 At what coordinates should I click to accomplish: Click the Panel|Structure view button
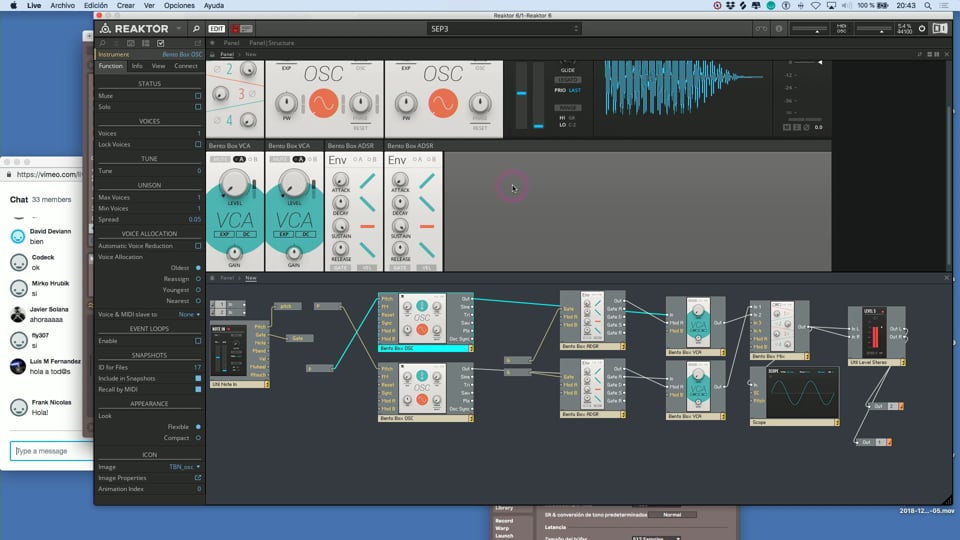272,43
